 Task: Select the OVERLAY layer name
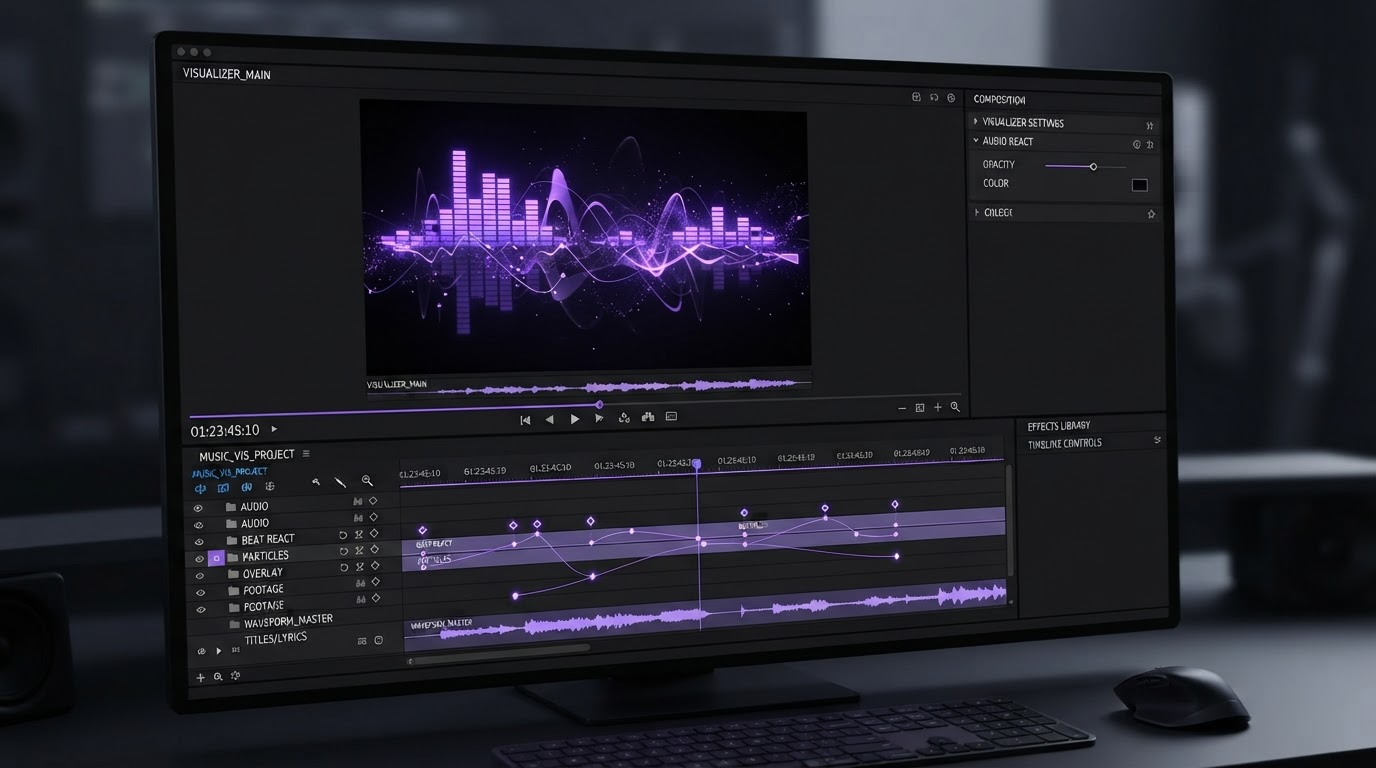263,573
